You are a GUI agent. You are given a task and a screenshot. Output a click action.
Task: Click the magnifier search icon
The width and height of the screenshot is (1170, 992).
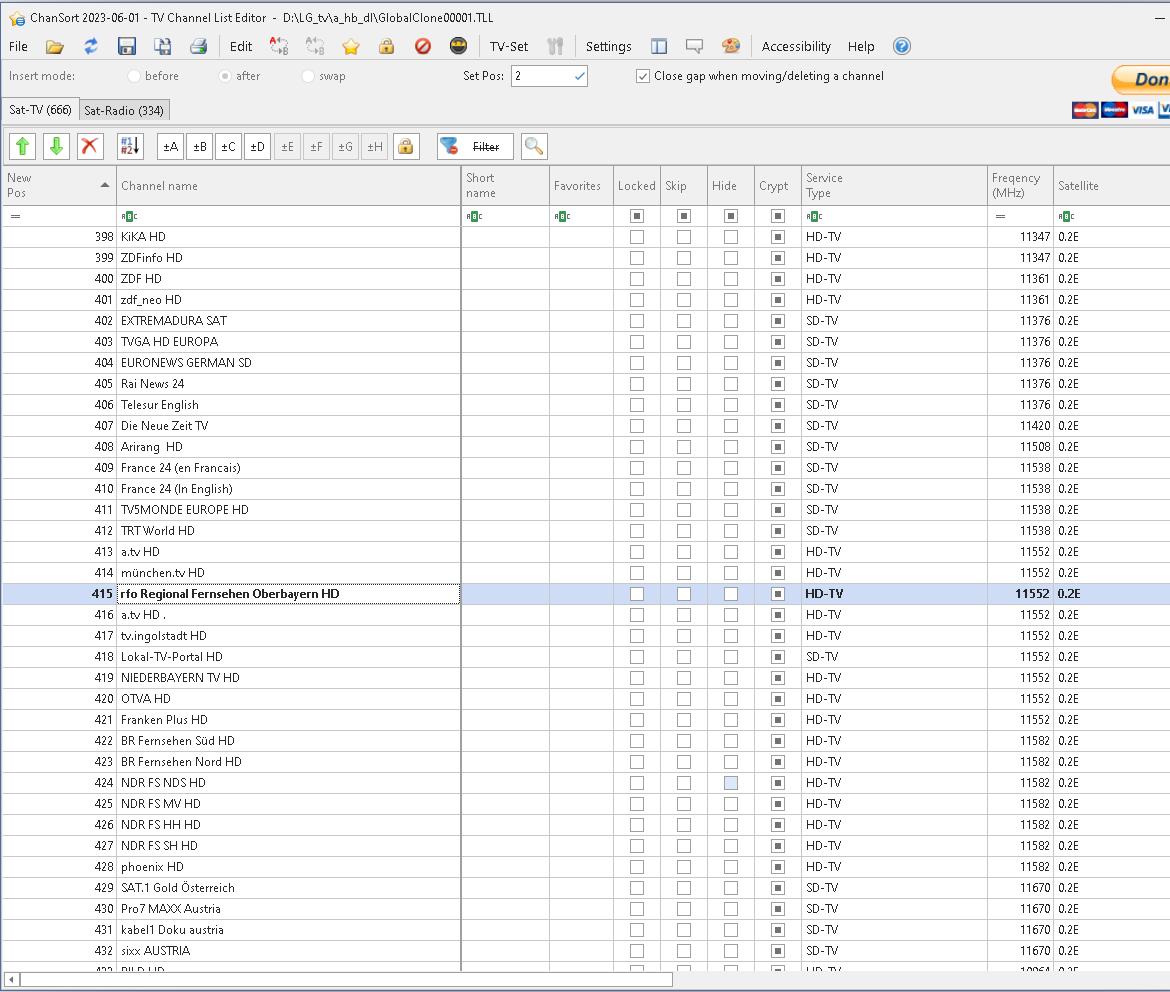coord(534,146)
